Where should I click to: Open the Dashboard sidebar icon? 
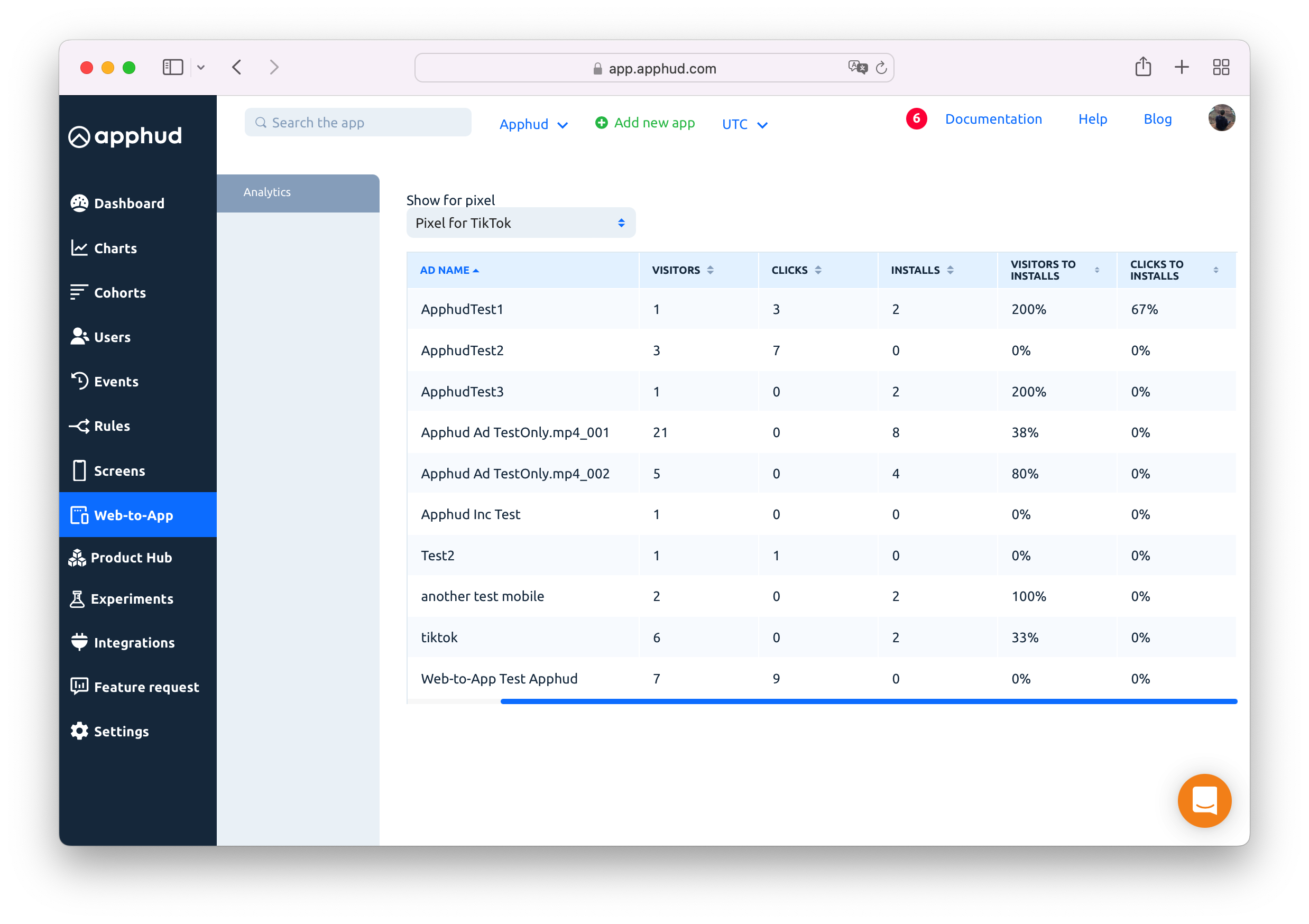79,204
